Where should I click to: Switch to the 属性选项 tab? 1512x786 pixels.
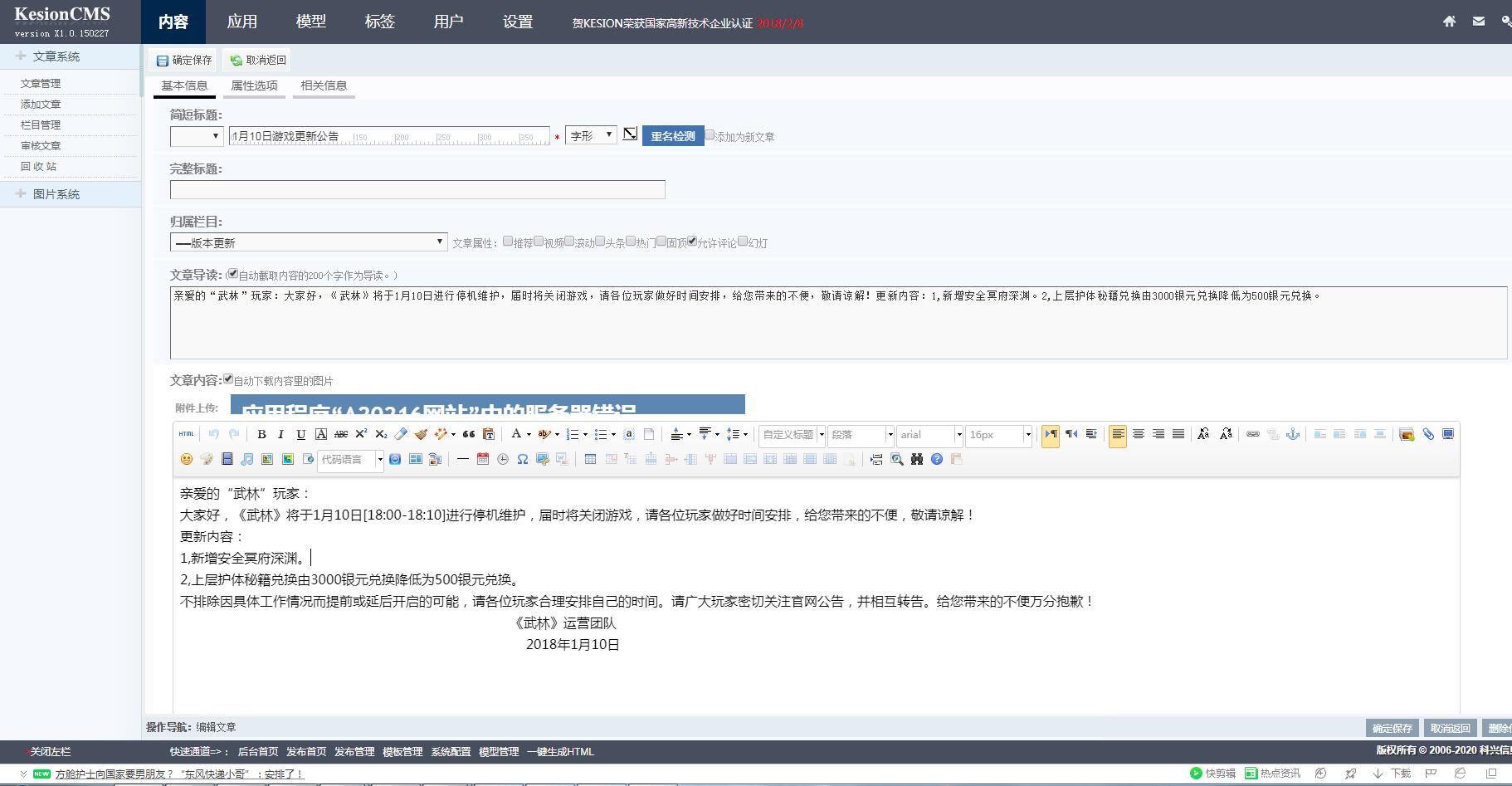point(254,86)
